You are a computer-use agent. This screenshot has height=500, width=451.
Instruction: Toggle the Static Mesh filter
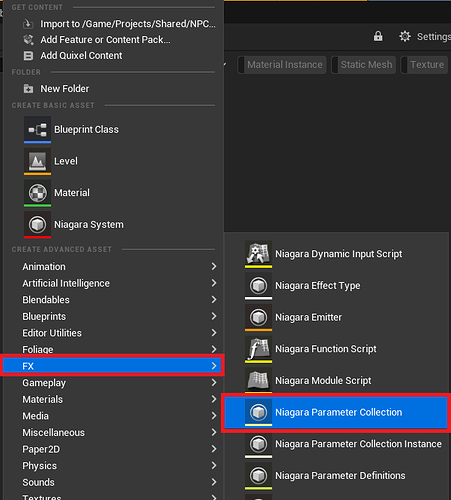[363, 65]
